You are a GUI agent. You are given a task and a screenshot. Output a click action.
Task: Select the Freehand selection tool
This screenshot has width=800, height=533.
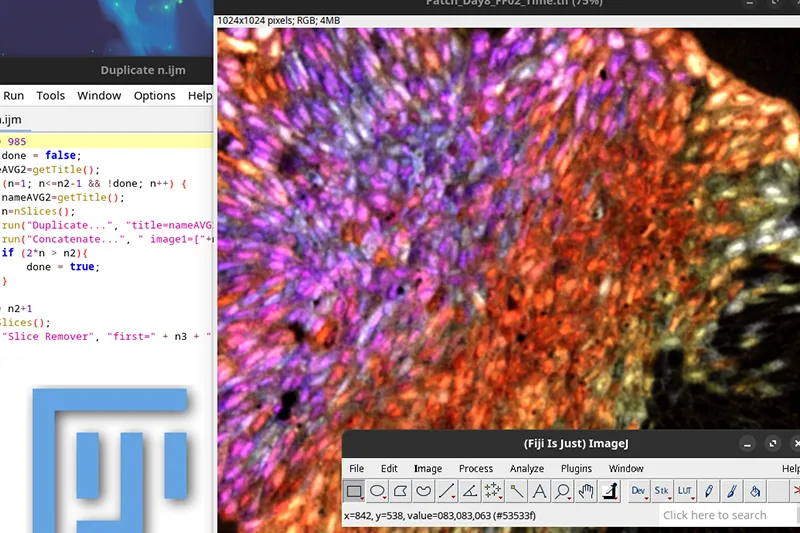pos(423,491)
